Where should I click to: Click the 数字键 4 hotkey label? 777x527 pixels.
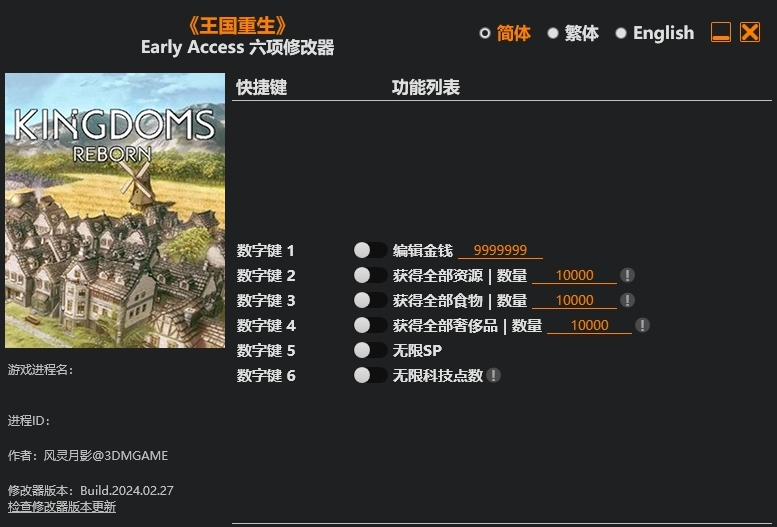266,326
